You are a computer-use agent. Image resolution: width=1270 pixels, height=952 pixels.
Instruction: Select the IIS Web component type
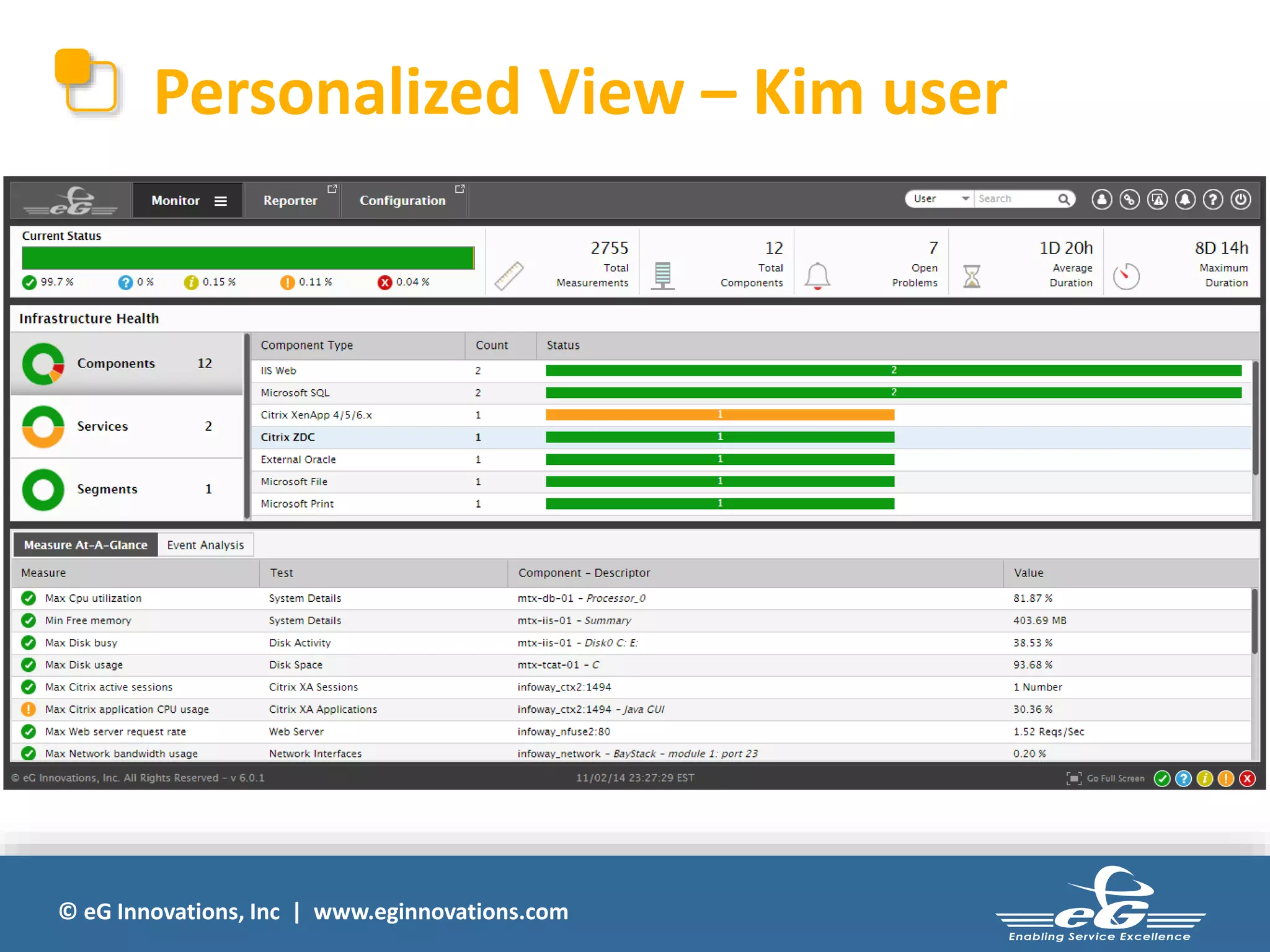[278, 371]
